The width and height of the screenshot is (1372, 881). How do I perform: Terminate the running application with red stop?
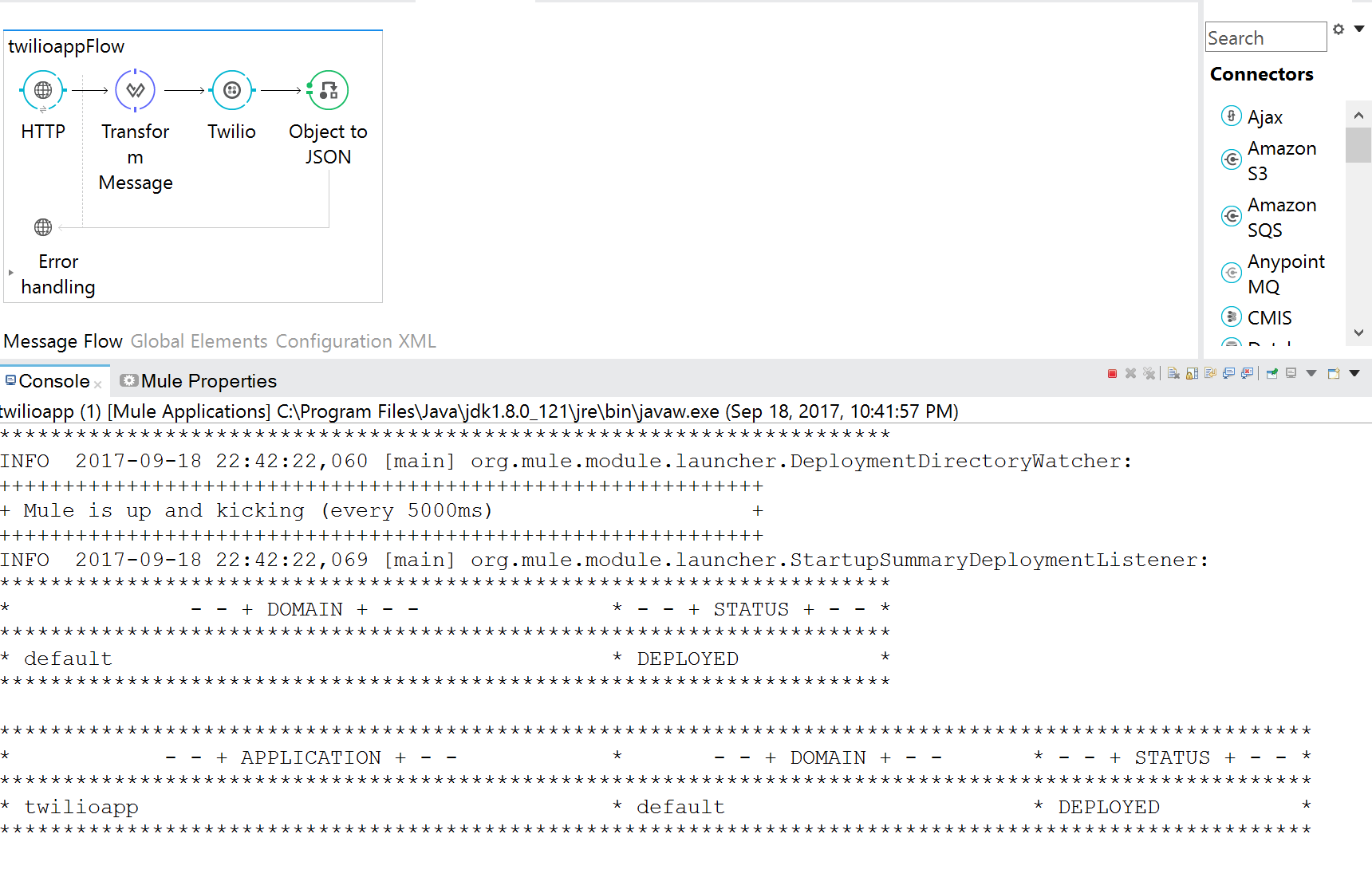(1112, 373)
